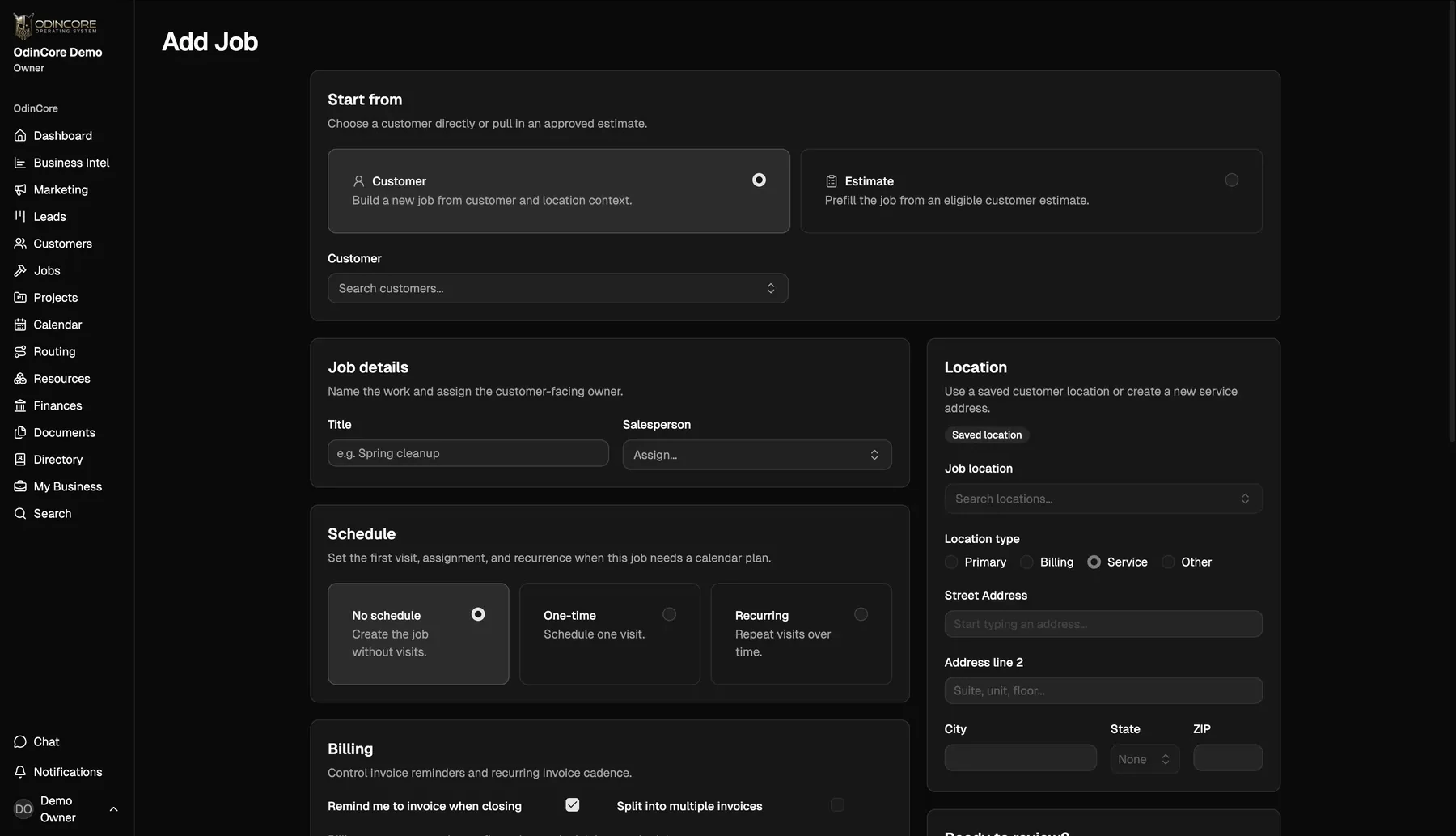Click the person icon on Customer card
1456x836 pixels.
tap(359, 181)
